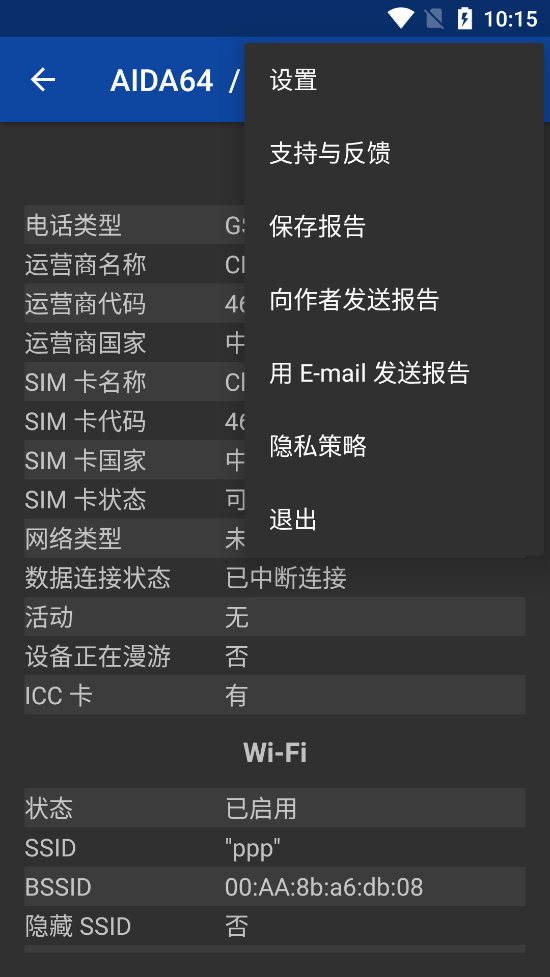Tap the back arrow icon
This screenshot has height=977, width=550.
pyautogui.click(x=43, y=80)
